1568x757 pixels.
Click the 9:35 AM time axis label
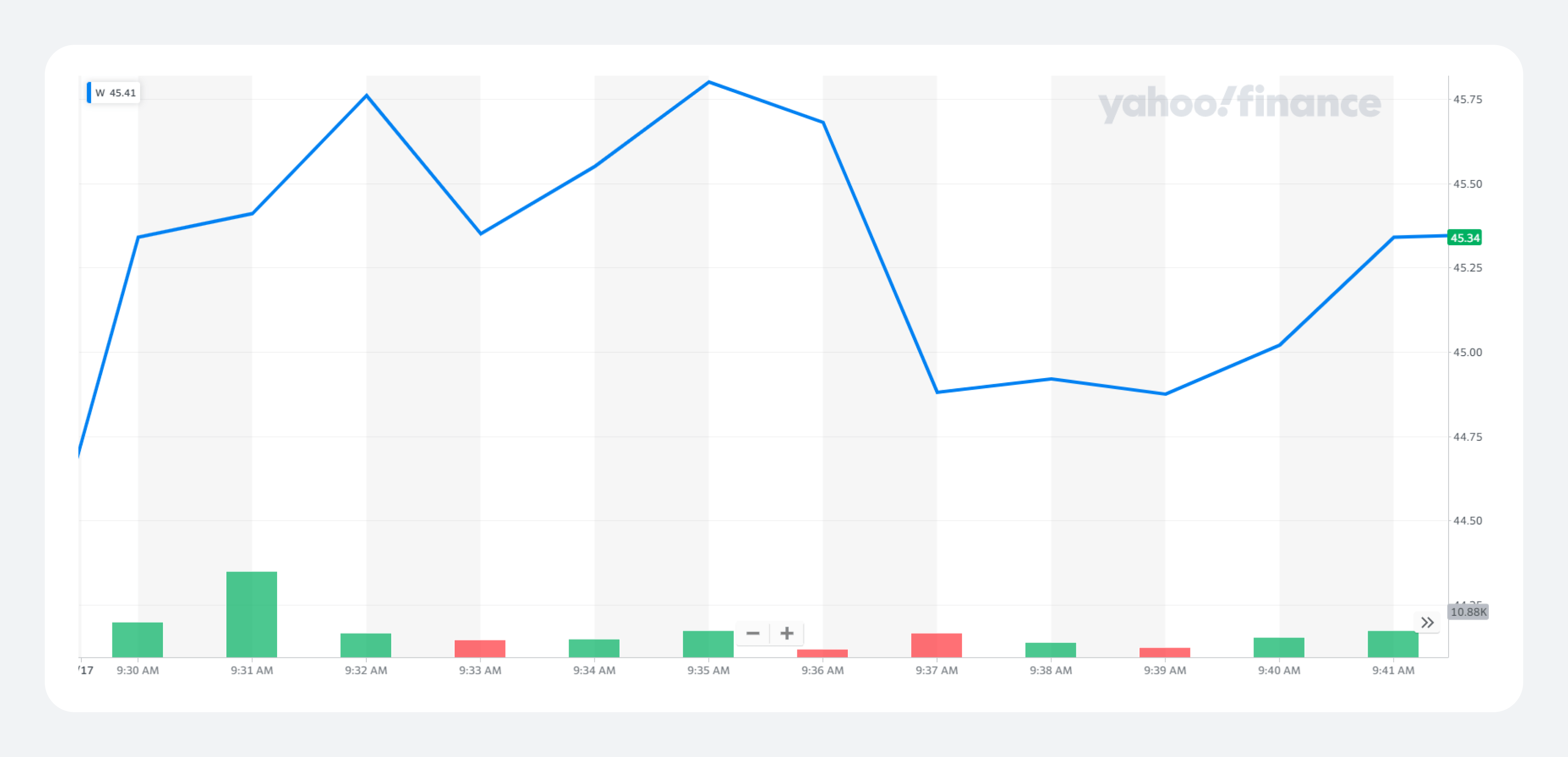point(708,670)
